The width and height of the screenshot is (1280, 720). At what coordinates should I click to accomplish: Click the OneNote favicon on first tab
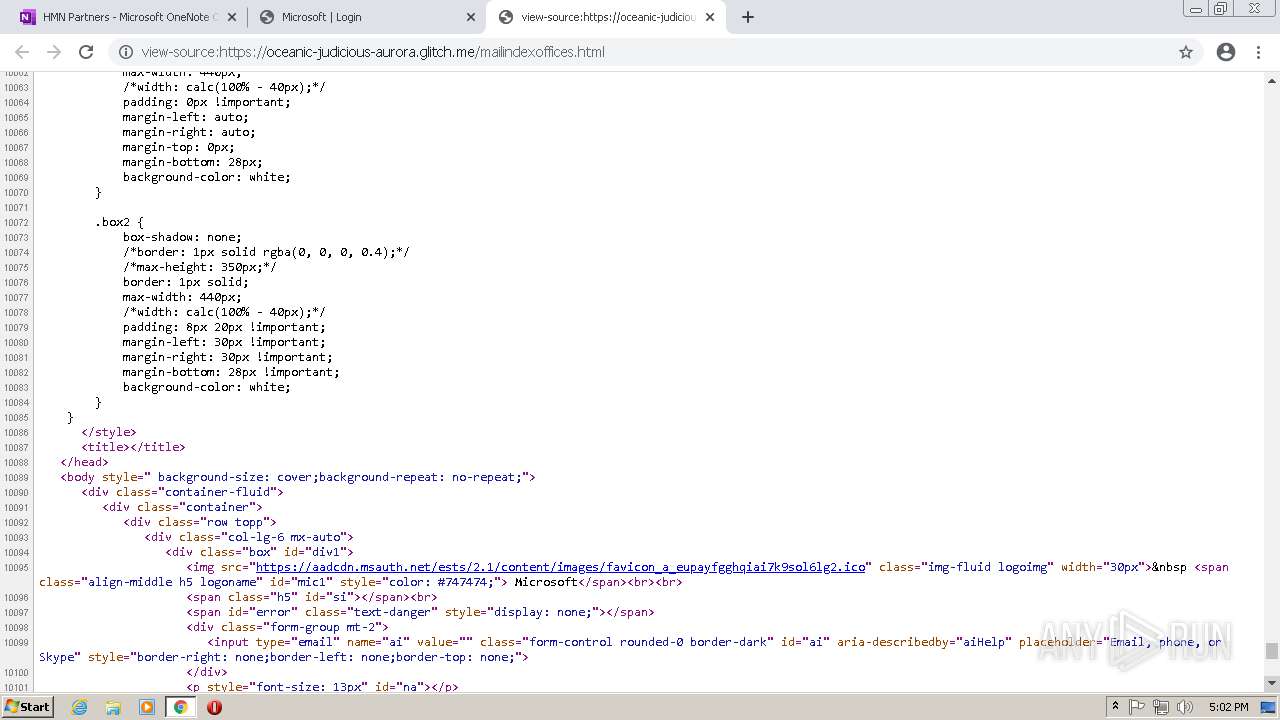point(27,17)
